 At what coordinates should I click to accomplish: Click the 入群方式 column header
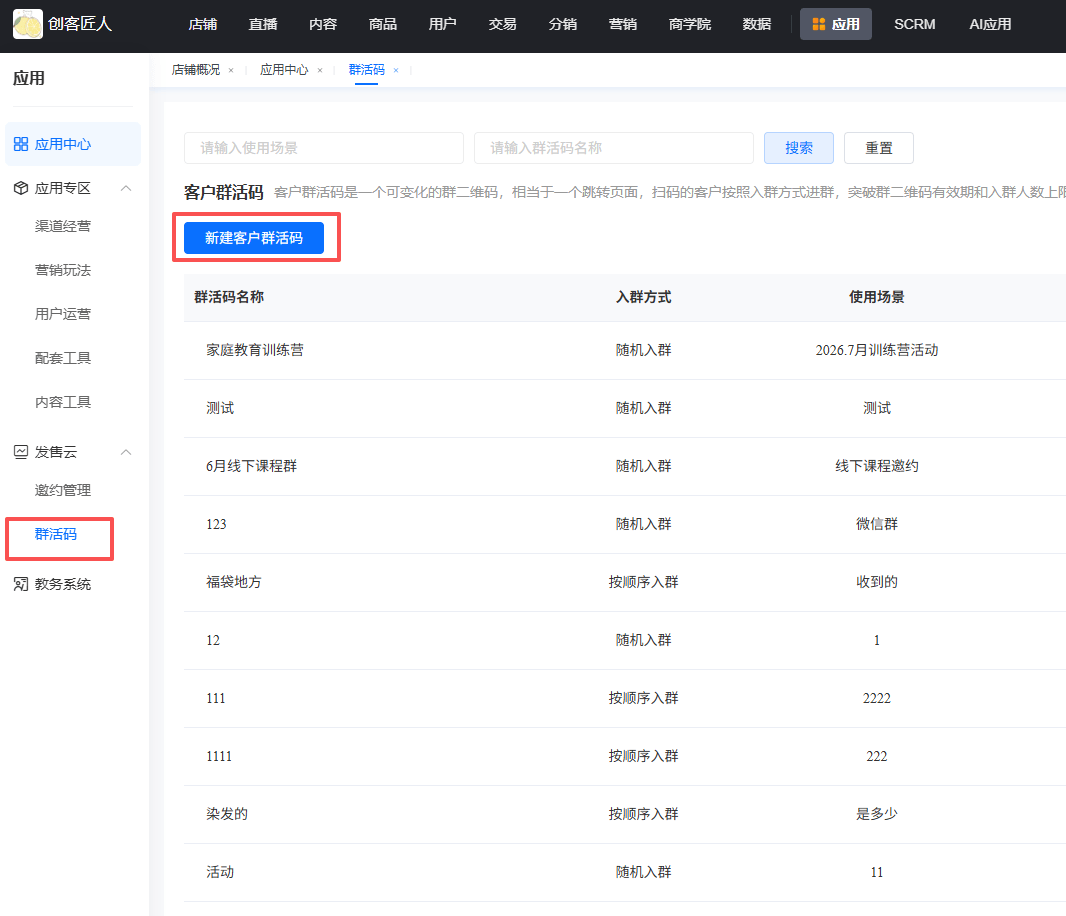tap(643, 296)
